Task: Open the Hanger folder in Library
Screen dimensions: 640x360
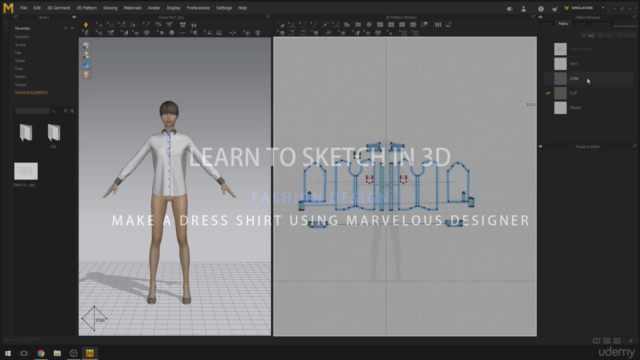Action: pyautogui.click(x=21, y=85)
